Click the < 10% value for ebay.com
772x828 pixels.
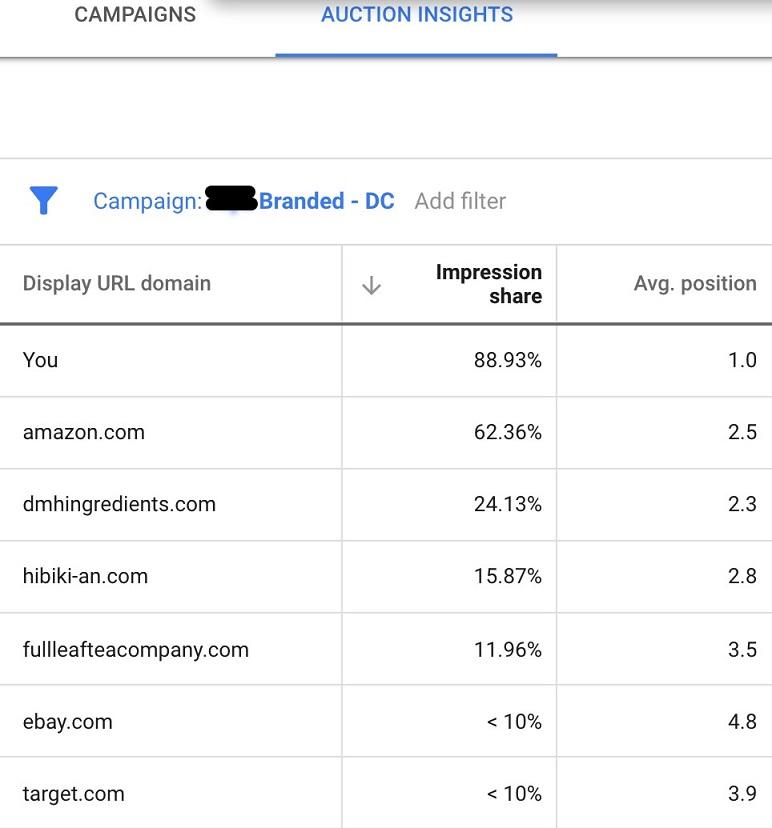coord(515,721)
